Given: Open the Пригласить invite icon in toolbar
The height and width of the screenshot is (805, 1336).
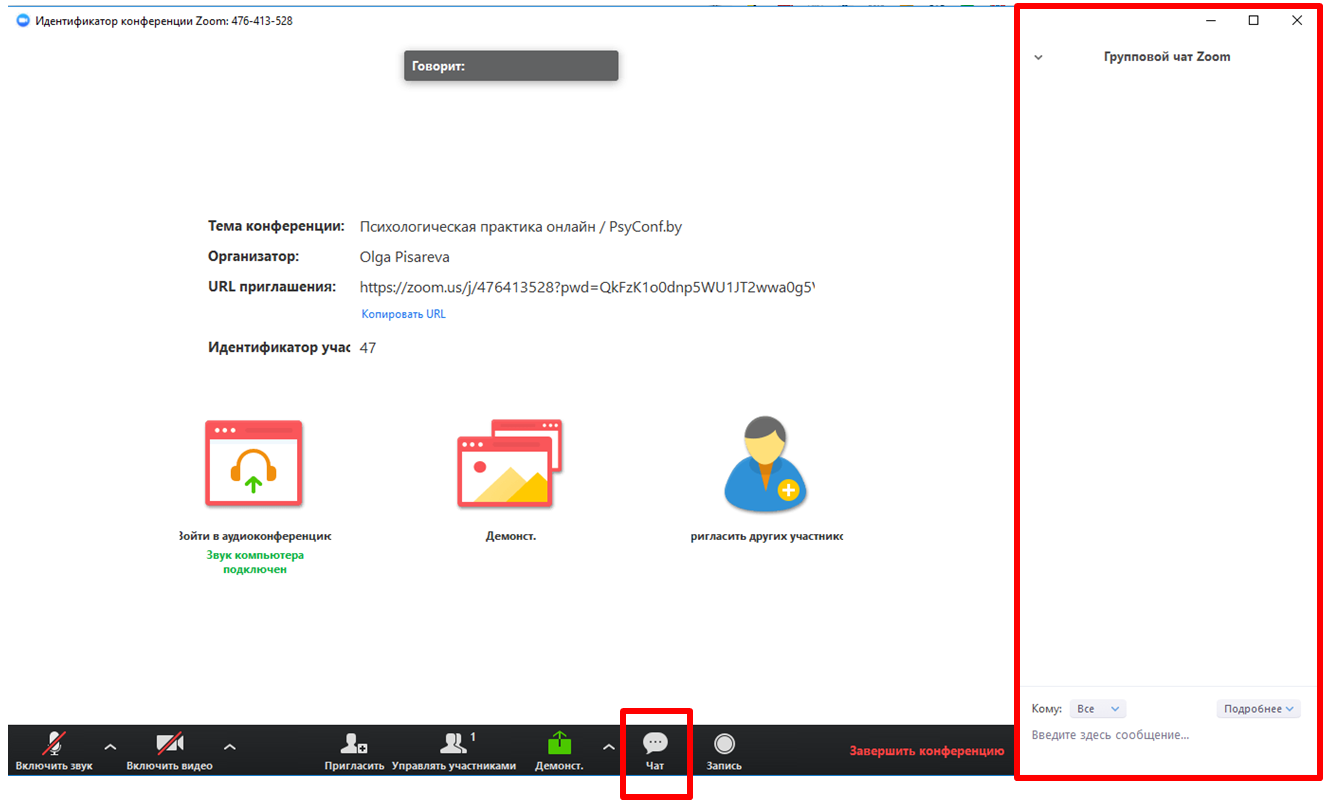Looking at the screenshot, I should coord(354,751).
